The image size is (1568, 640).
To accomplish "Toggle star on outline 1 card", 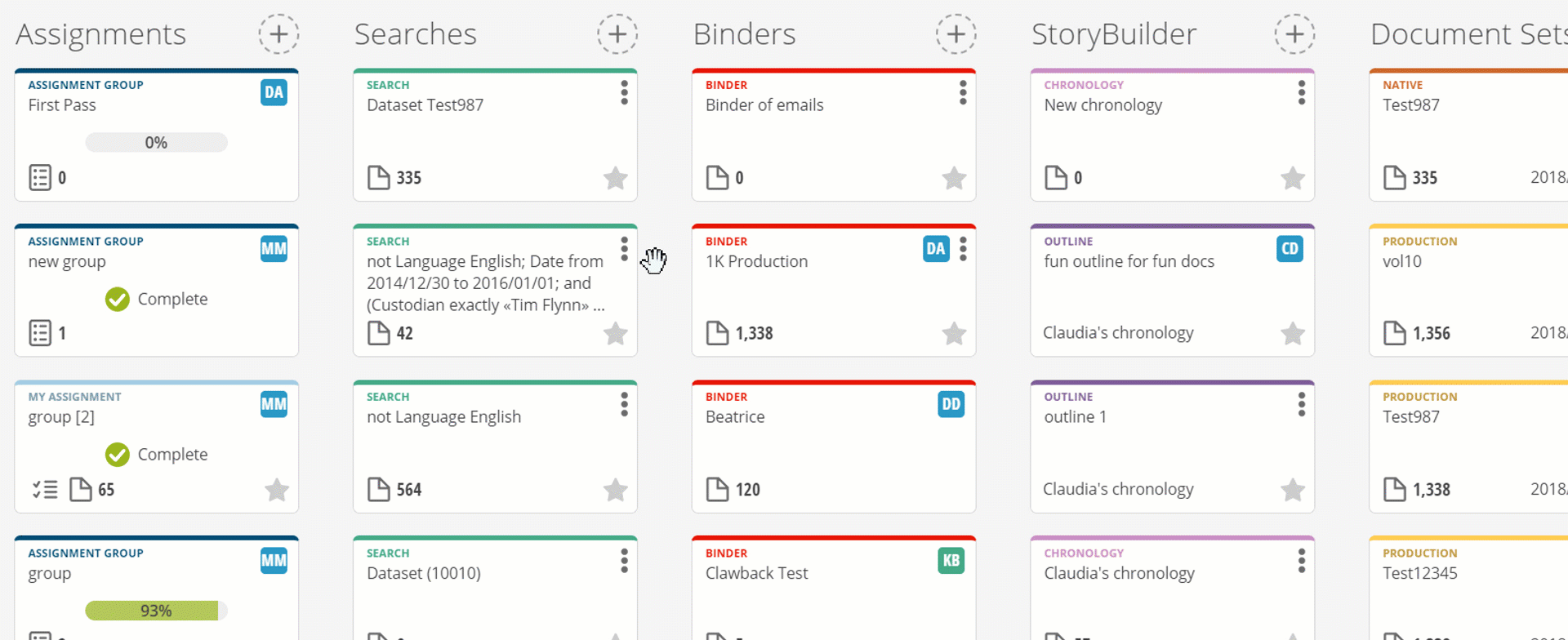I will pos(1293,490).
